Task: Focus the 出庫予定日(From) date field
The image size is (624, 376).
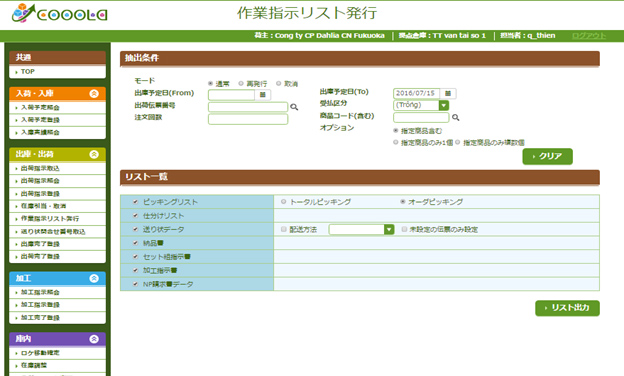Action: [231, 95]
